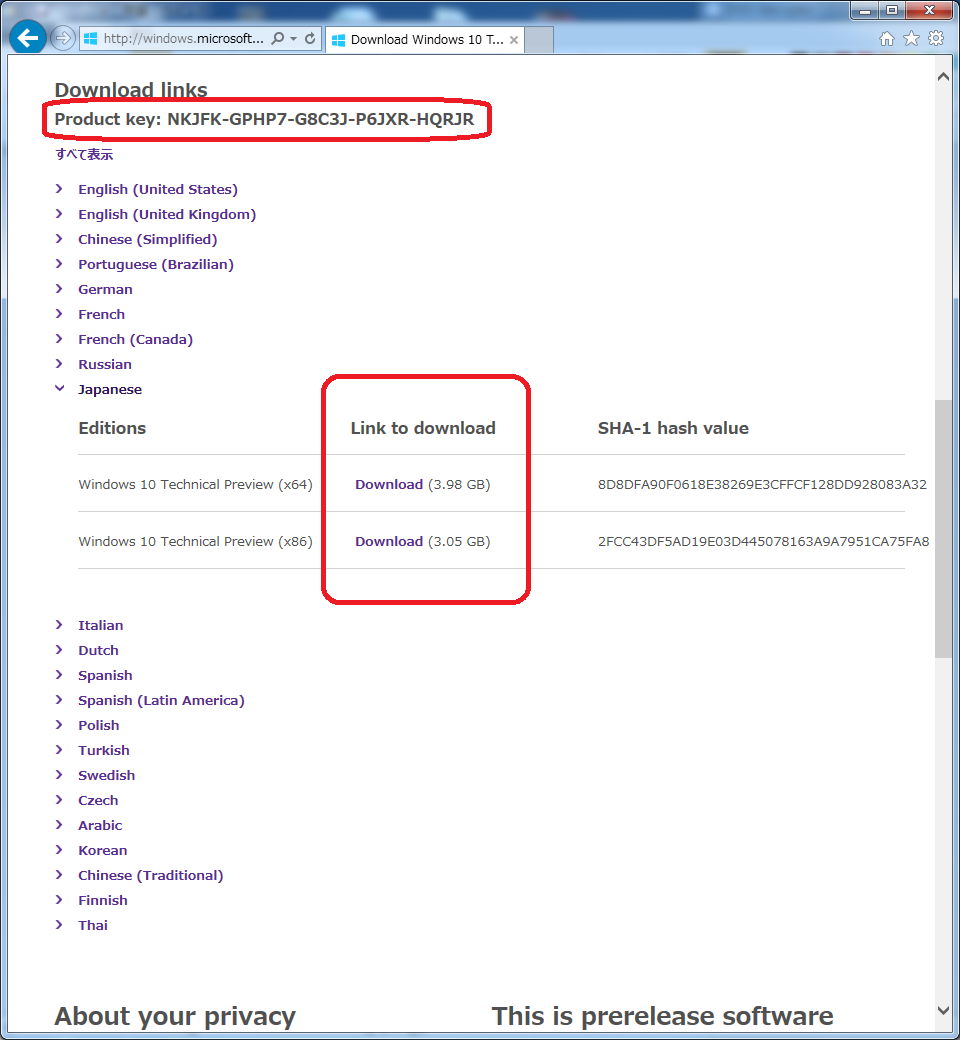Click the Japanese language link
960x1040 pixels.
tap(109, 389)
